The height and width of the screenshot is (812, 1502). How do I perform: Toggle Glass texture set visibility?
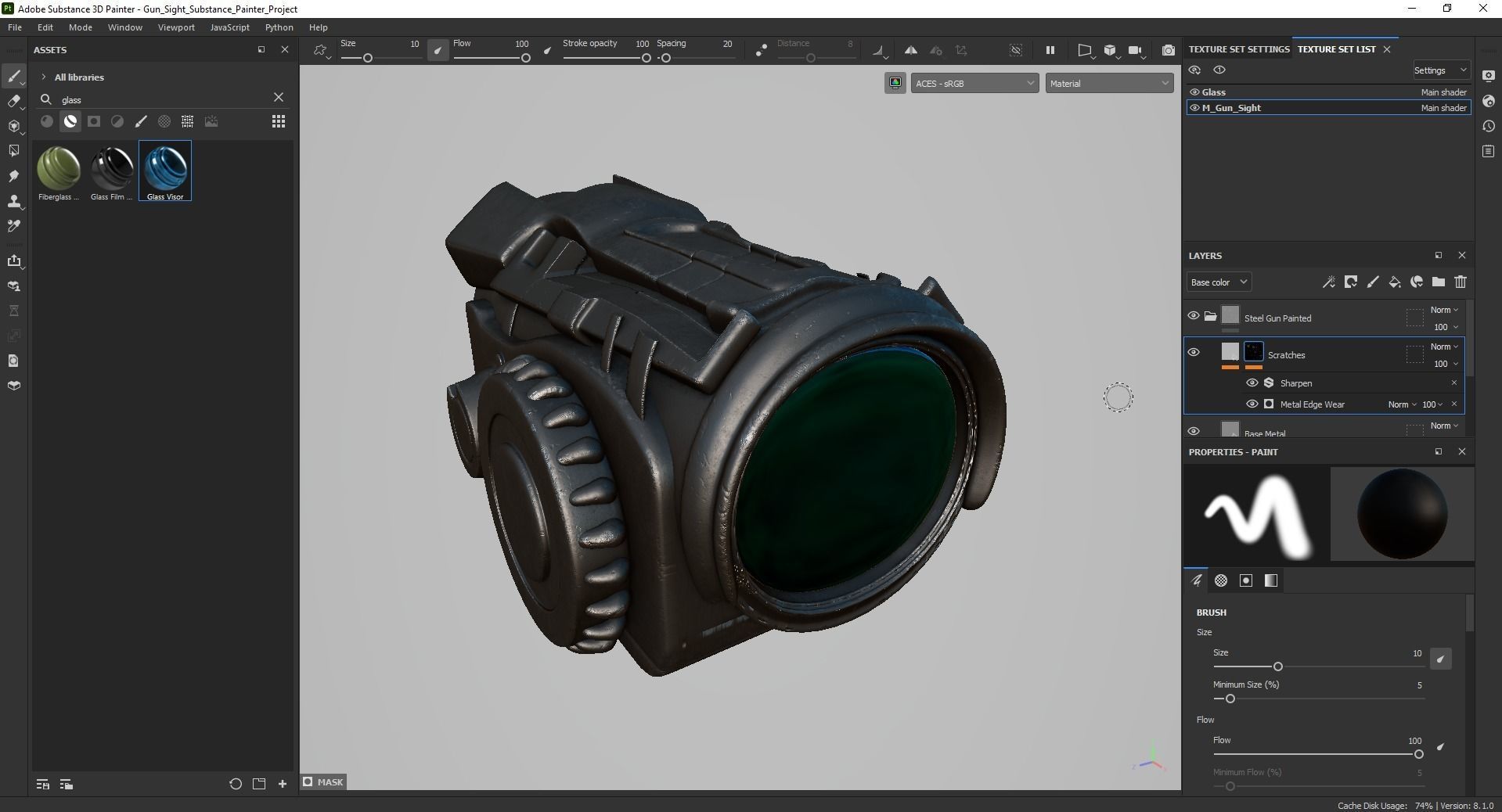pyautogui.click(x=1194, y=92)
